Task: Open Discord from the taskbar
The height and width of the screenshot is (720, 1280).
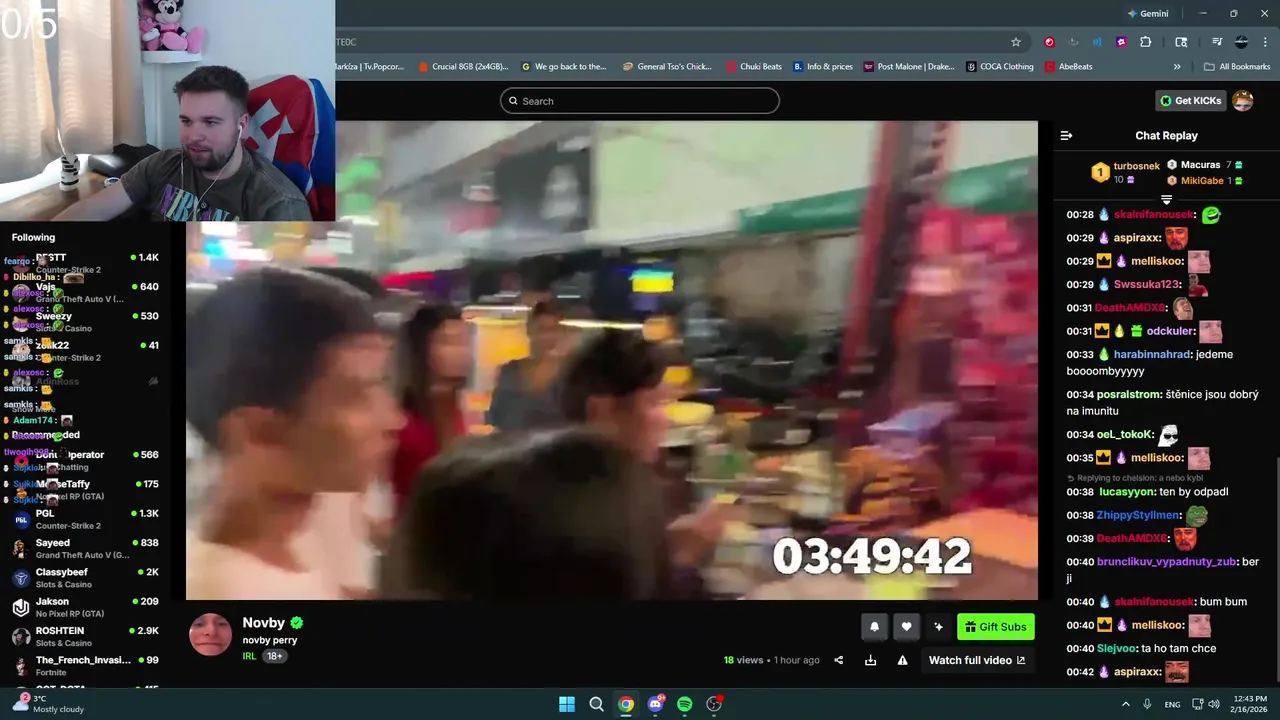Action: 655,704
